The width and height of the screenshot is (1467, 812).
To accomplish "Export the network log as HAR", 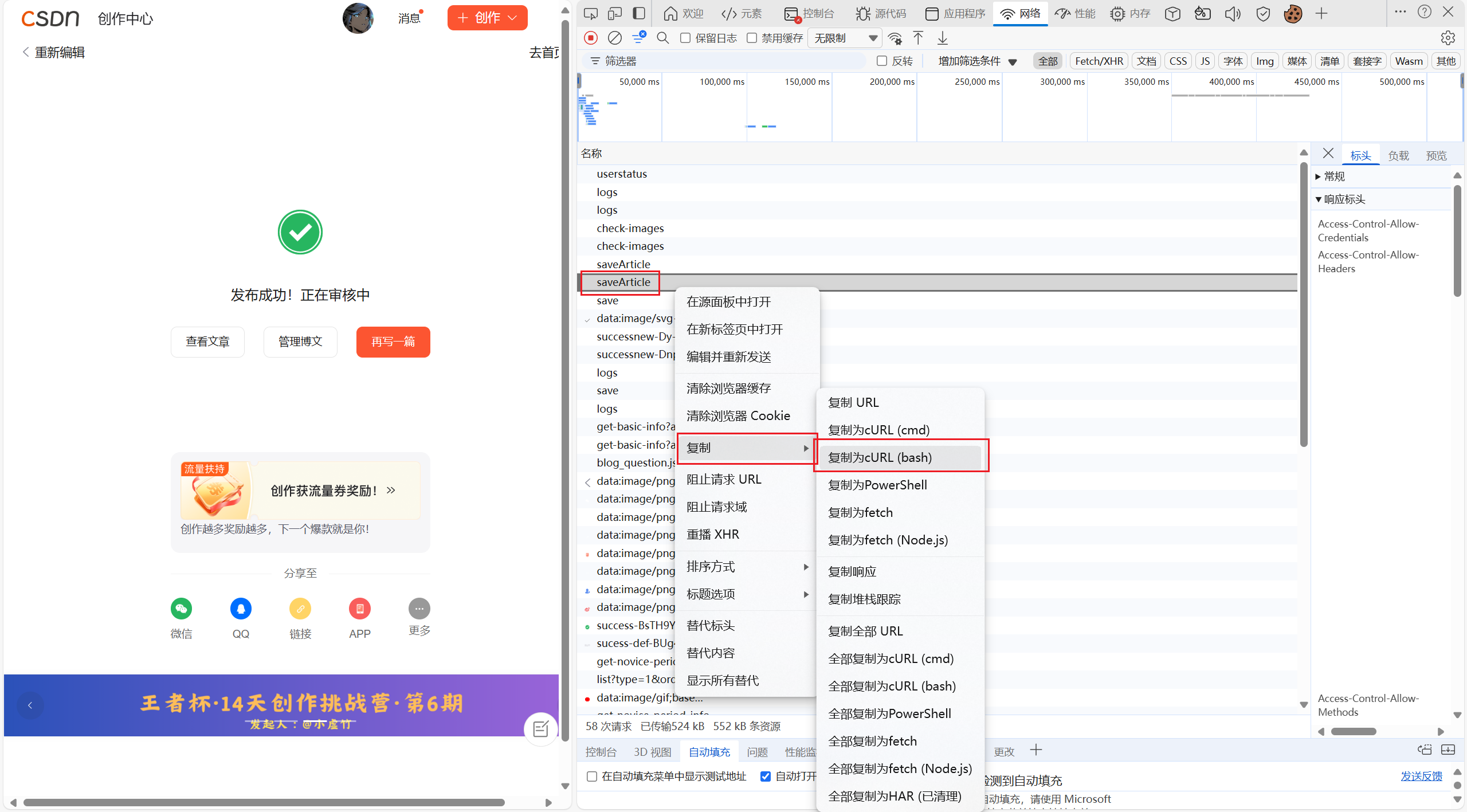I will click(x=942, y=38).
